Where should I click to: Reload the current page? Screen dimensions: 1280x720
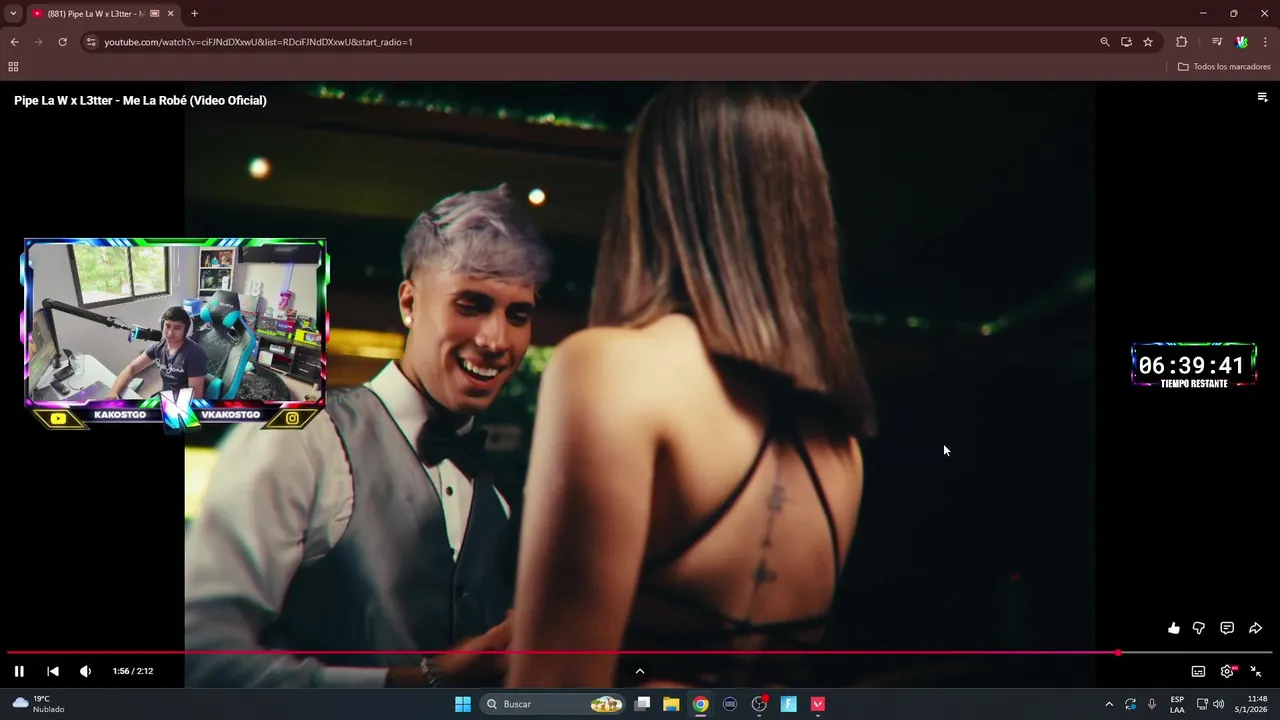click(62, 42)
